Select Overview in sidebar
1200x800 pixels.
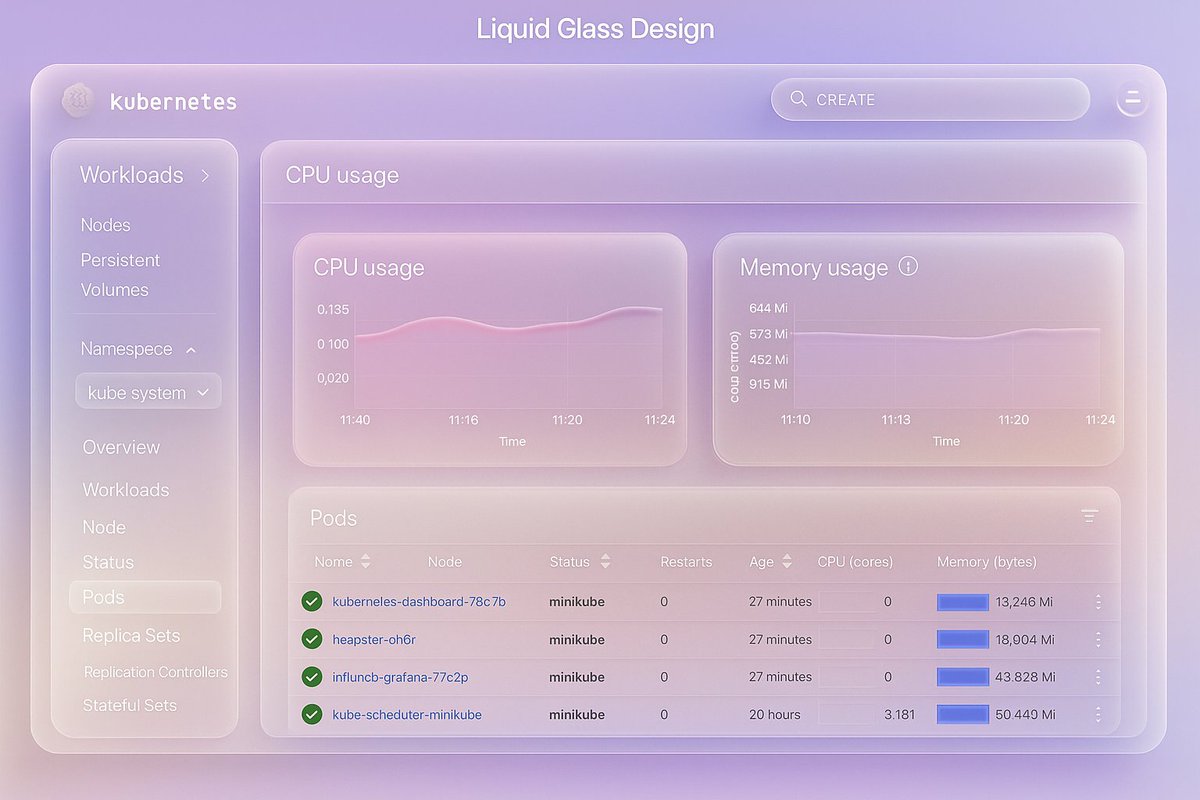click(x=121, y=447)
